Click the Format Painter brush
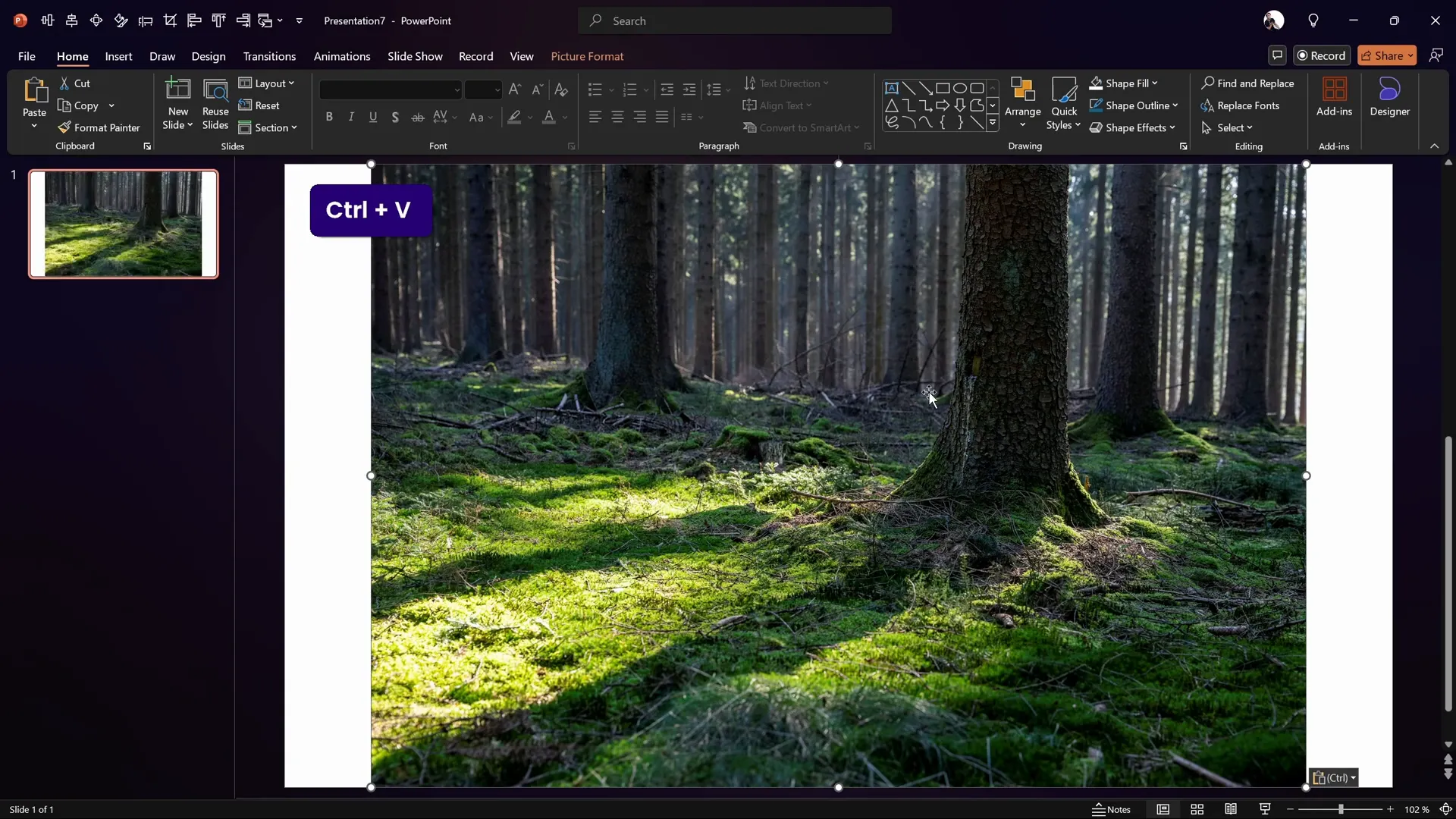 (99, 127)
